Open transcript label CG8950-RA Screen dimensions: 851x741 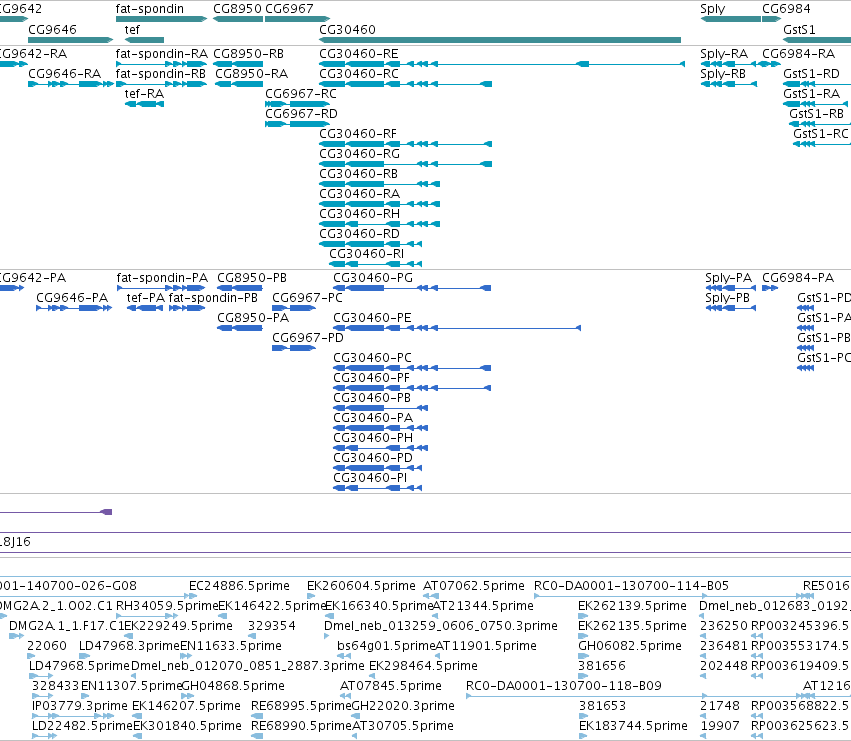[x=251, y=74]
